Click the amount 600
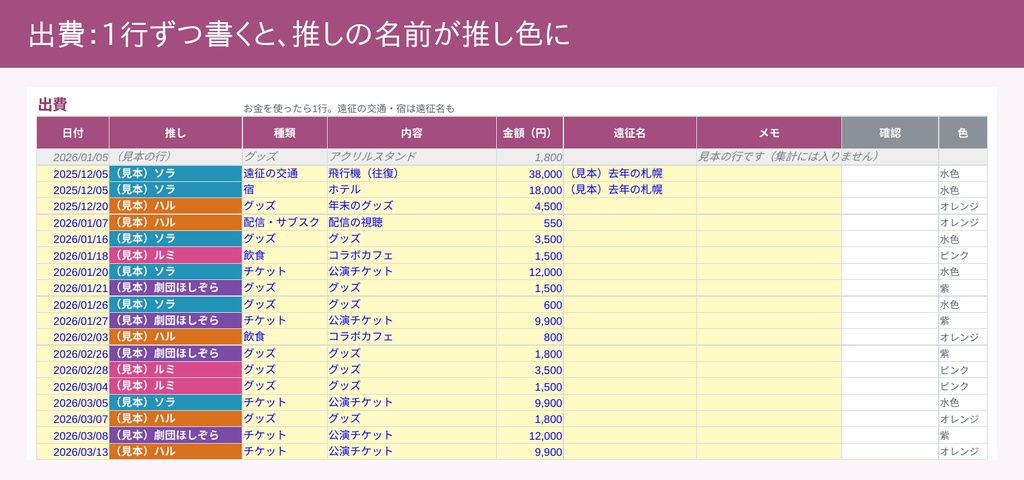1024x480 pixels. click(x=530, y=304)
